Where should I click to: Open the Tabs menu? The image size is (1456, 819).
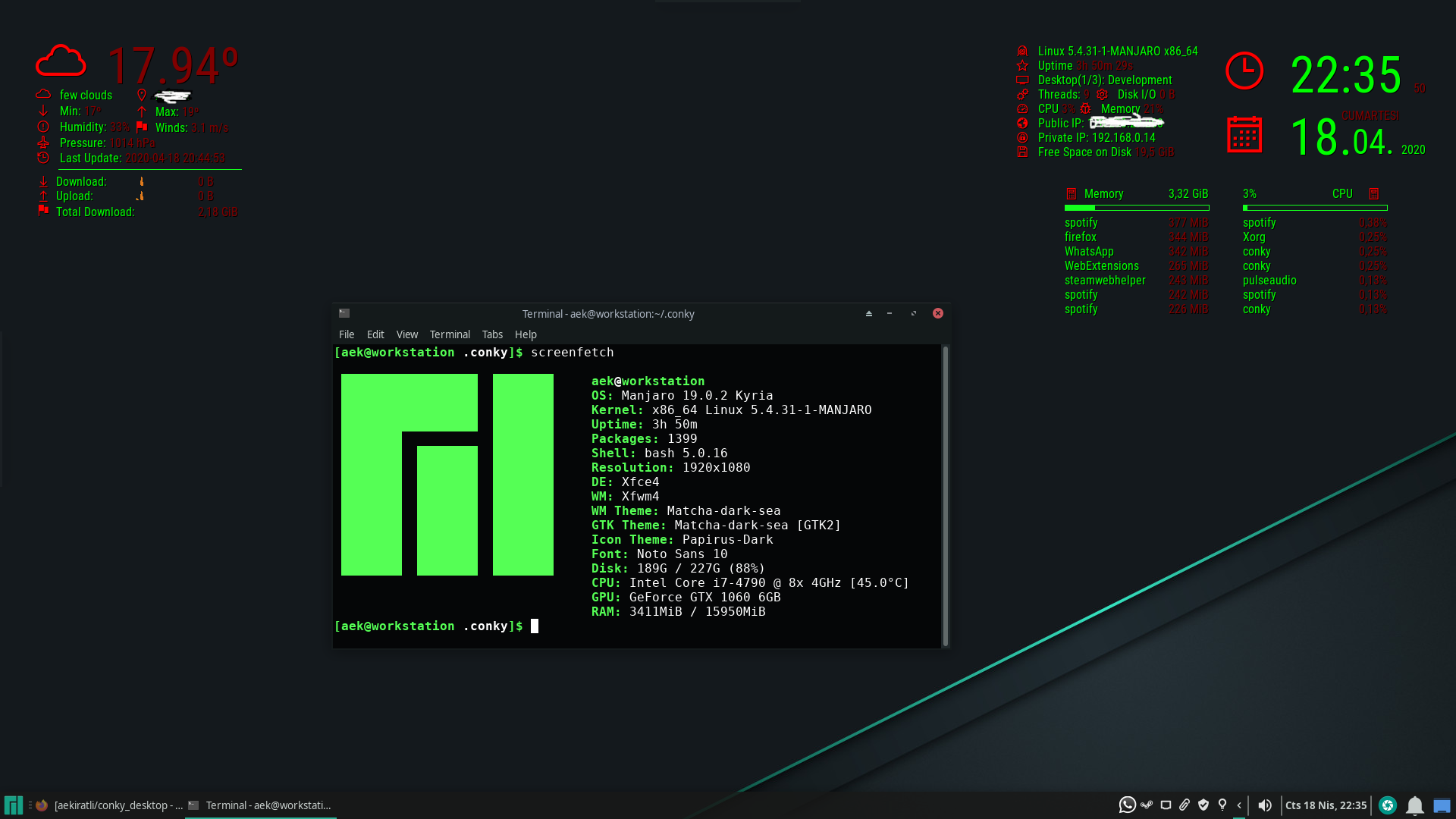492,334
